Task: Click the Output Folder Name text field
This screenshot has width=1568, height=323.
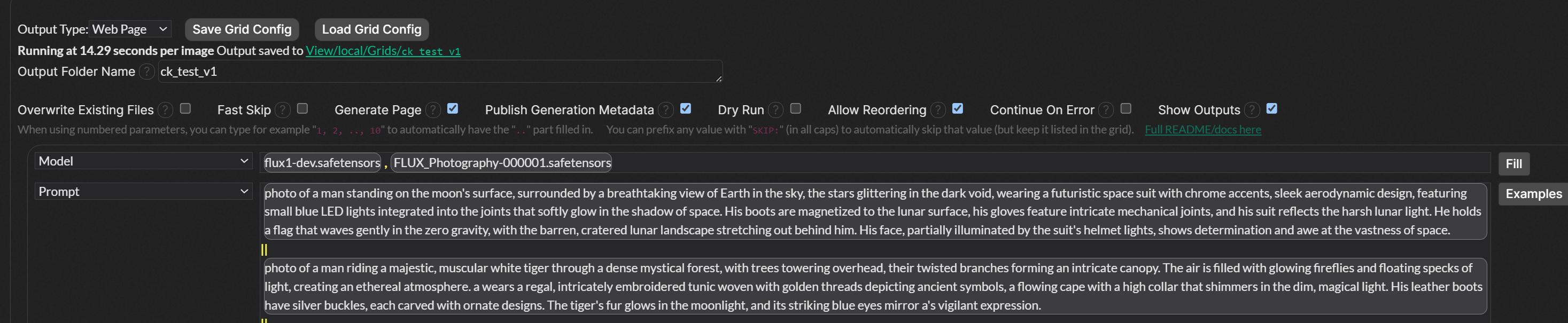Action: pyautogui.click(x=439, y=72)
